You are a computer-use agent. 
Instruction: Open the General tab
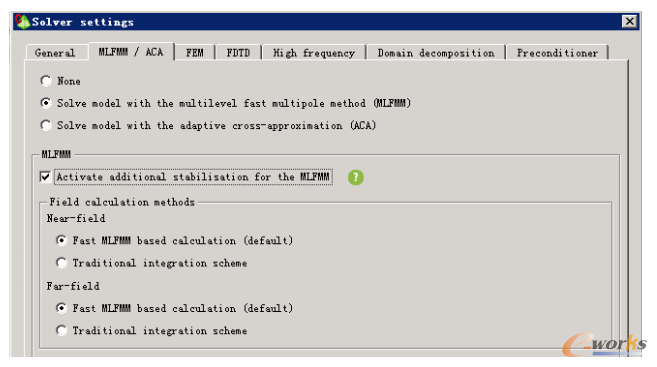[x=55, y=53]
